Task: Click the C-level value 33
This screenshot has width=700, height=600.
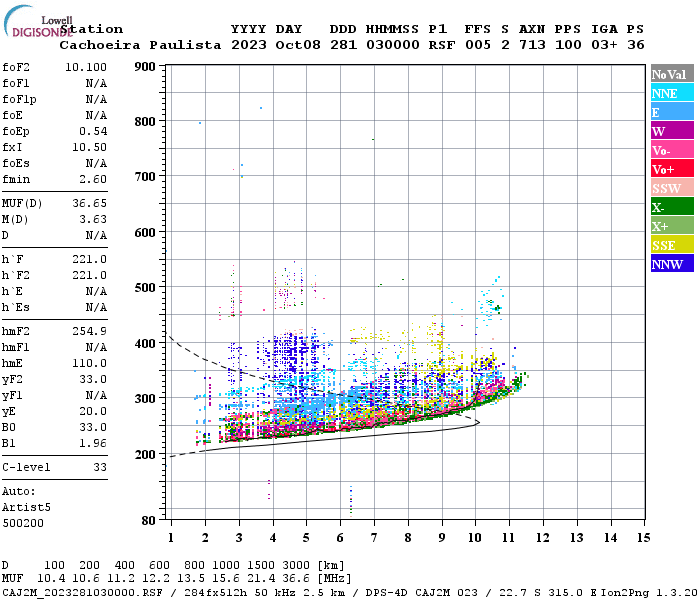Action: click(x=100, y=467)
